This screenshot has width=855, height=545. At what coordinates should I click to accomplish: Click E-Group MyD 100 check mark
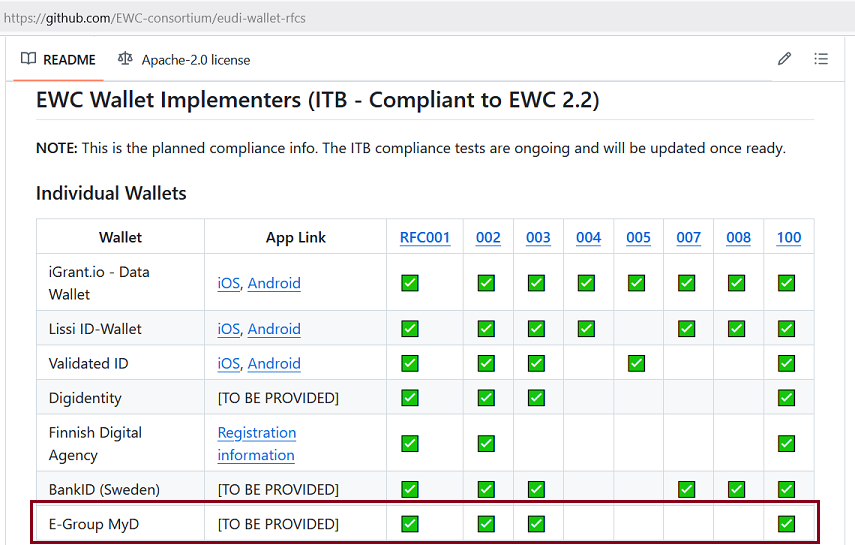coord(786,524)
